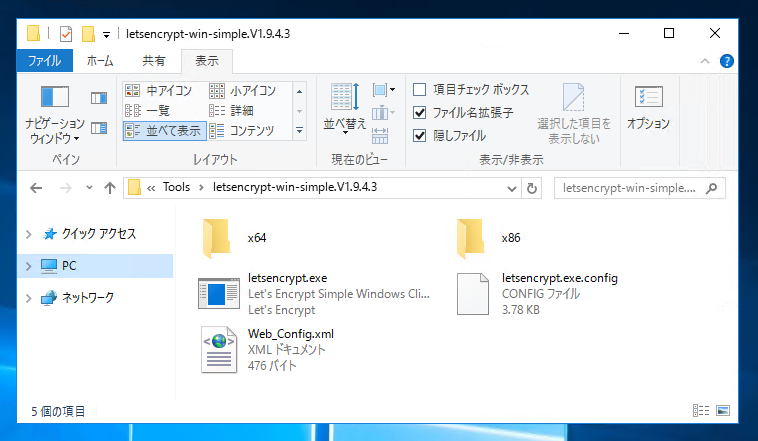
Task: Click the Properties quick access icon
Action: (x=66, y=34)
